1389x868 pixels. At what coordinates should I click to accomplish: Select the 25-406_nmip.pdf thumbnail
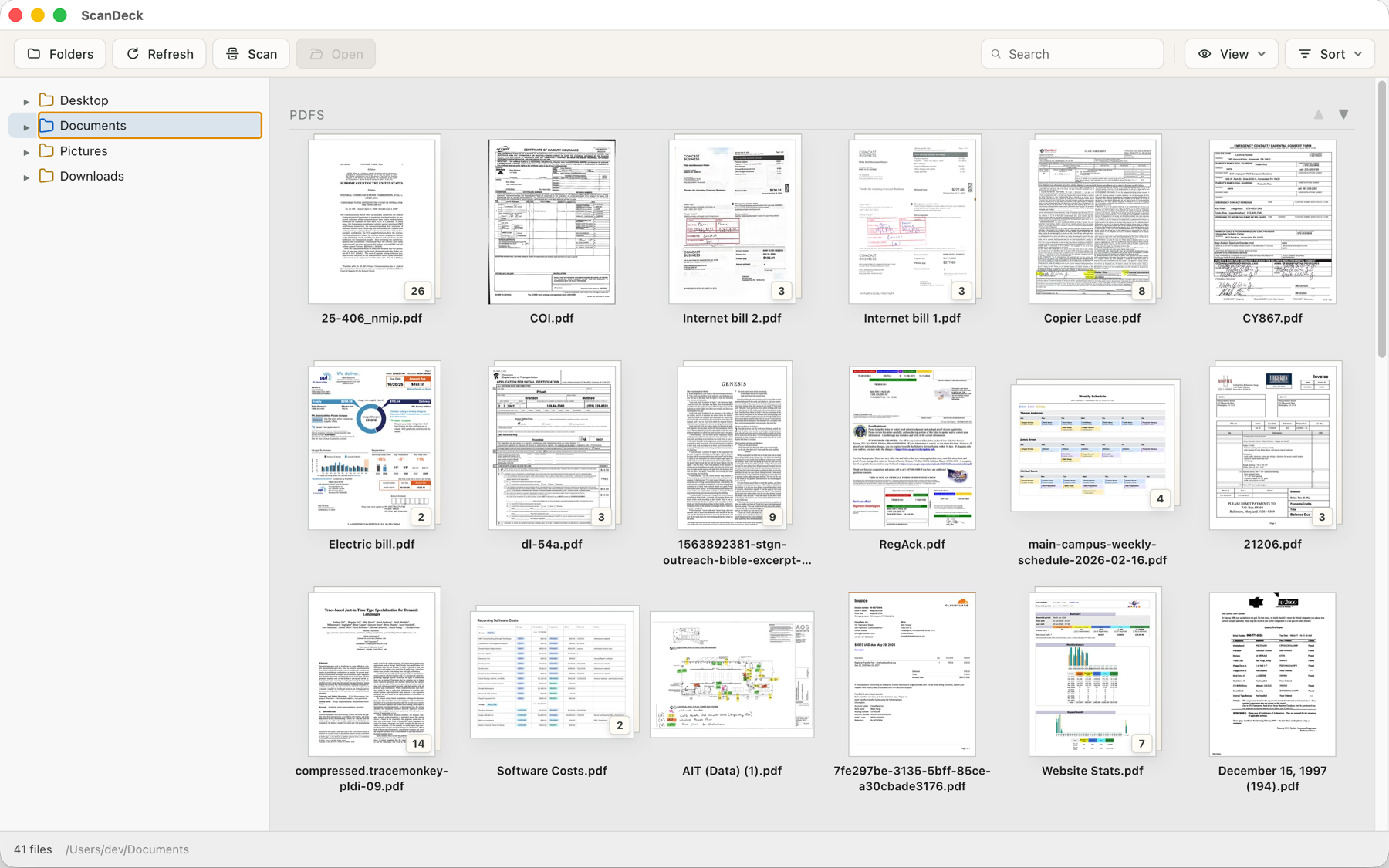pos(374,219)
